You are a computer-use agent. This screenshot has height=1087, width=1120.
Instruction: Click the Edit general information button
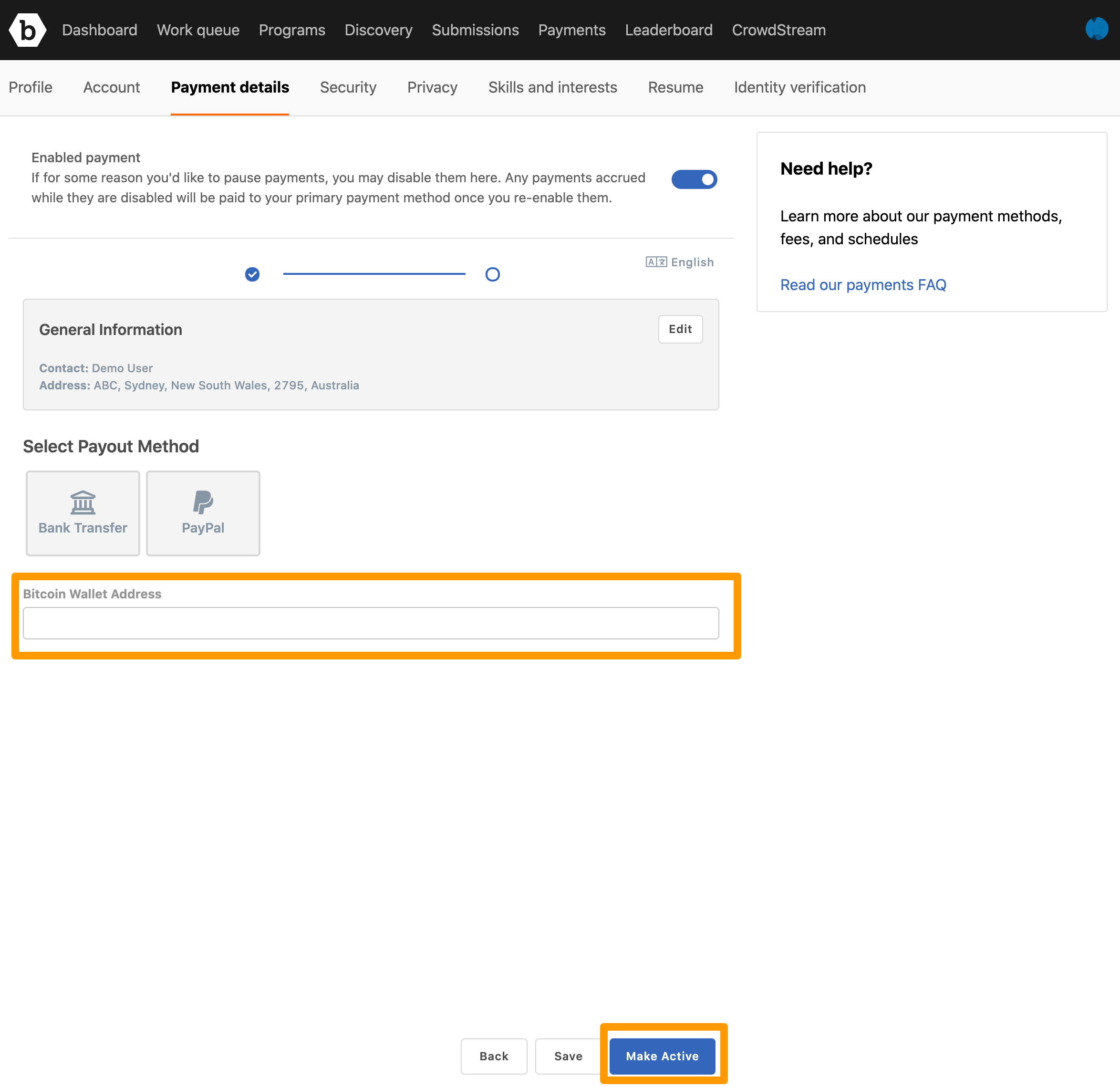pyautogui.click(x=680, y=328)
